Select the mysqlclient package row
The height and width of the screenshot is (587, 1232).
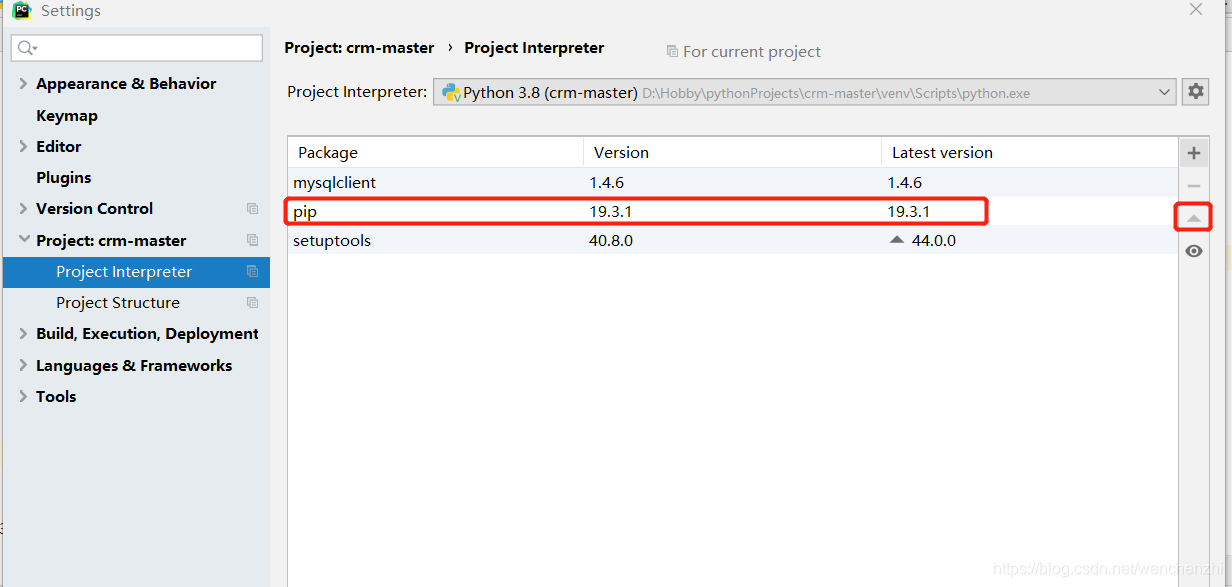tap(733, 183)
